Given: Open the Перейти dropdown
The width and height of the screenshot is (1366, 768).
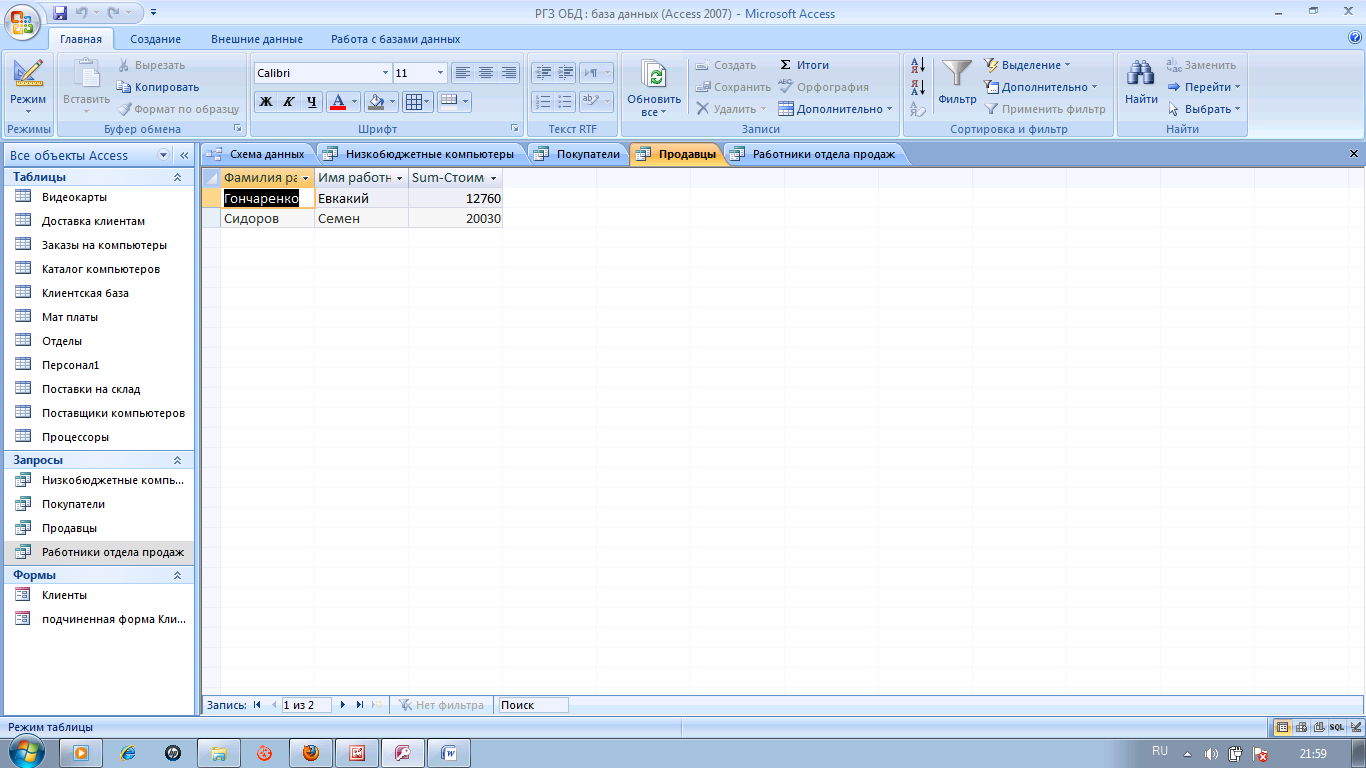Looking at the screenshot, I should coord(1204,87).
